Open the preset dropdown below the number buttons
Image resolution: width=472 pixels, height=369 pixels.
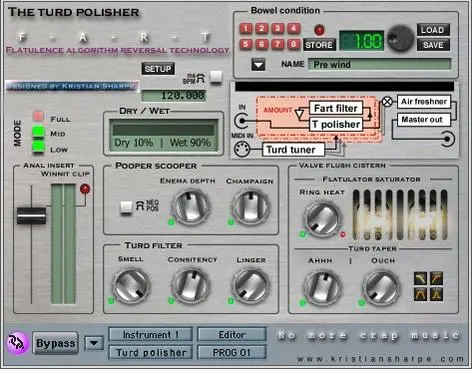point(258,65)
